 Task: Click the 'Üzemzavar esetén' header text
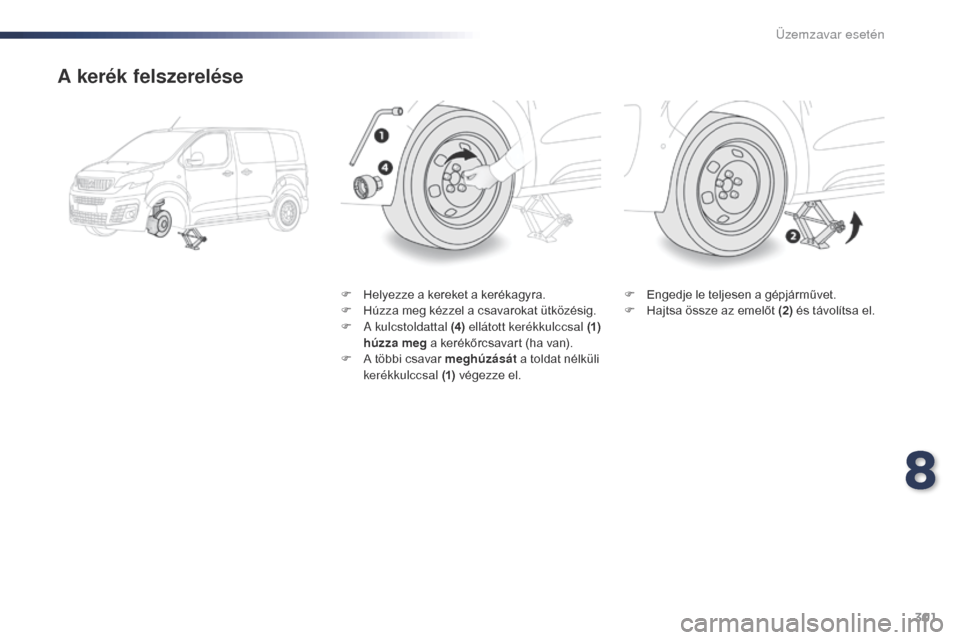pyautogui.click(x=830, y=34)
